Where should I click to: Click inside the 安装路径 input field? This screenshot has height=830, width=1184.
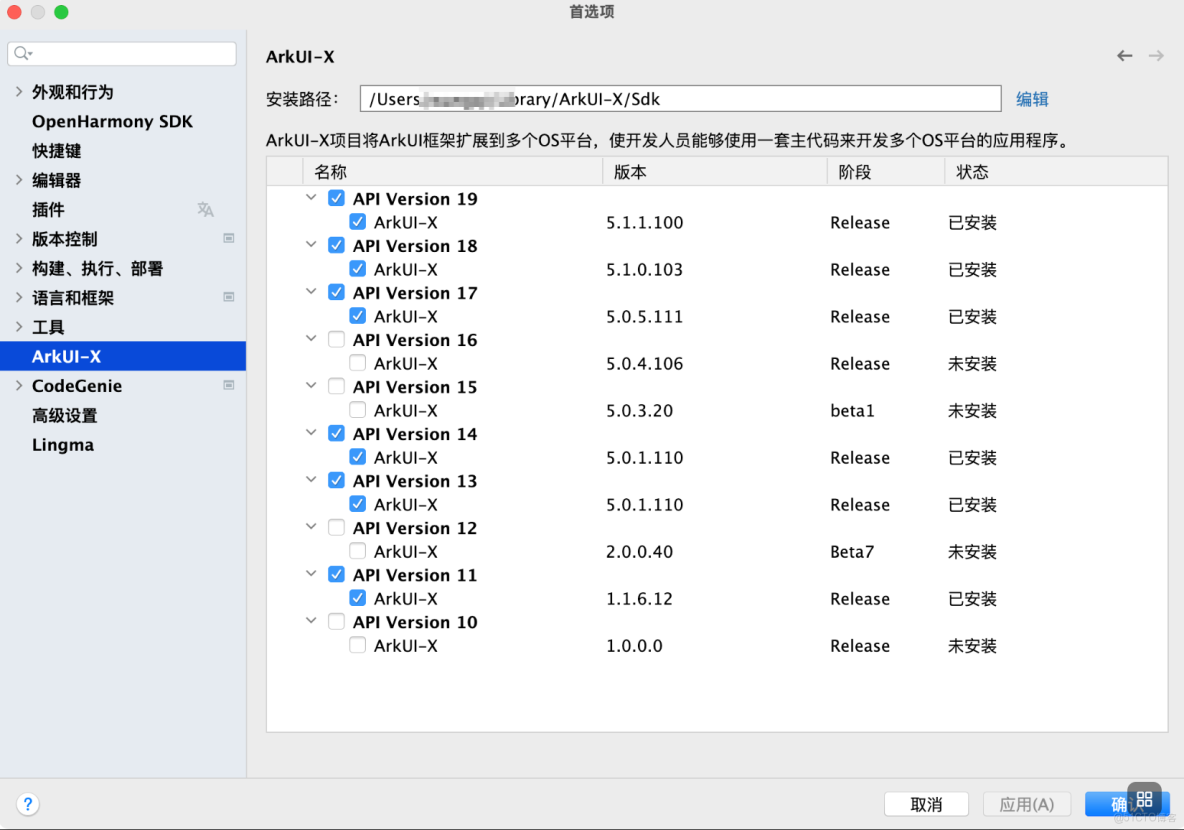(680, 98)
